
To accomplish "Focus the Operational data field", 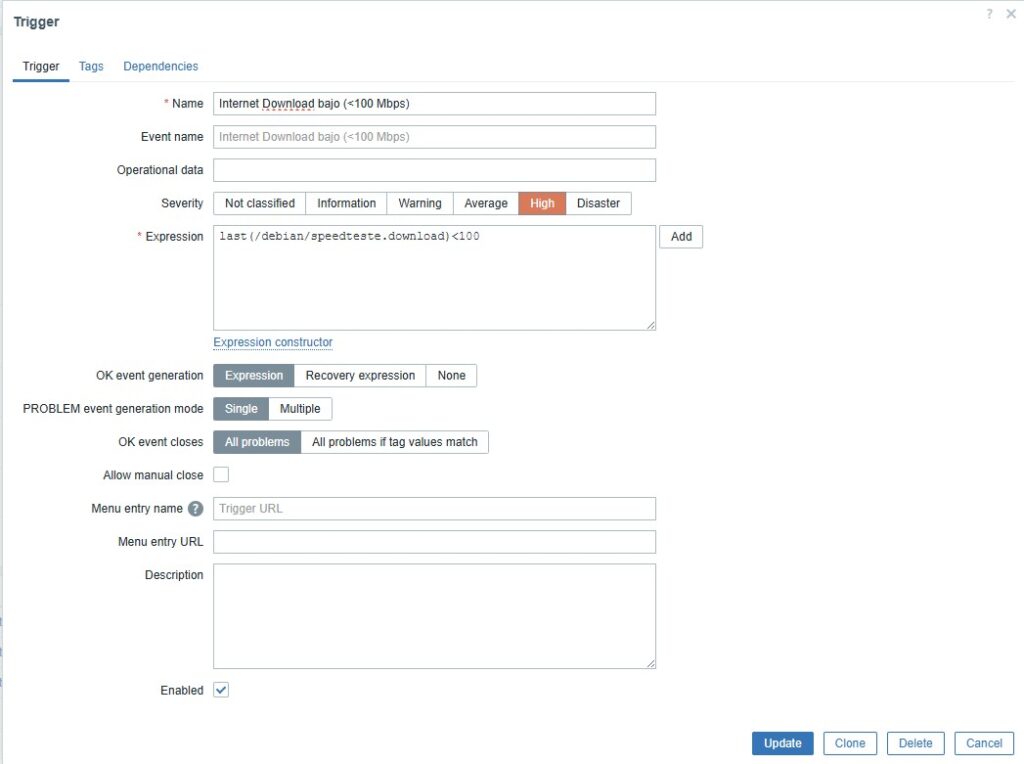I will pos(434,170).
